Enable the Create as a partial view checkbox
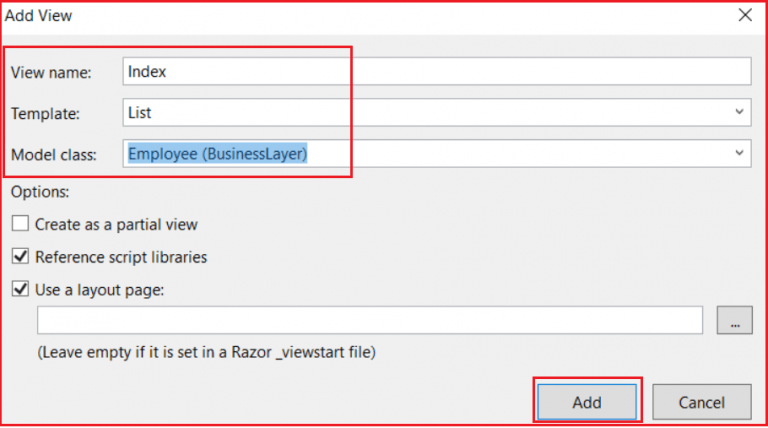Screen dimensions: 768x428 click(x=21, y=223)
